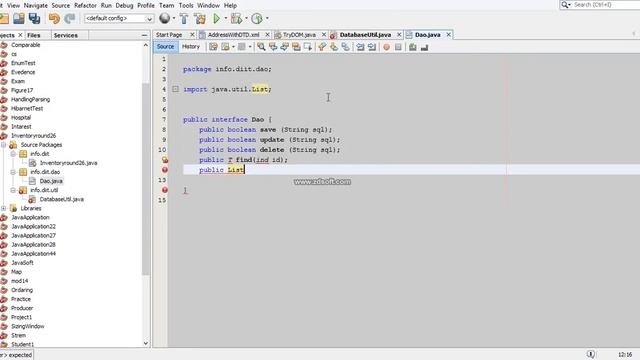Screen dimensions: 640x360
Task: Click the Back navigation editor icon
Action: click(225, 47)
